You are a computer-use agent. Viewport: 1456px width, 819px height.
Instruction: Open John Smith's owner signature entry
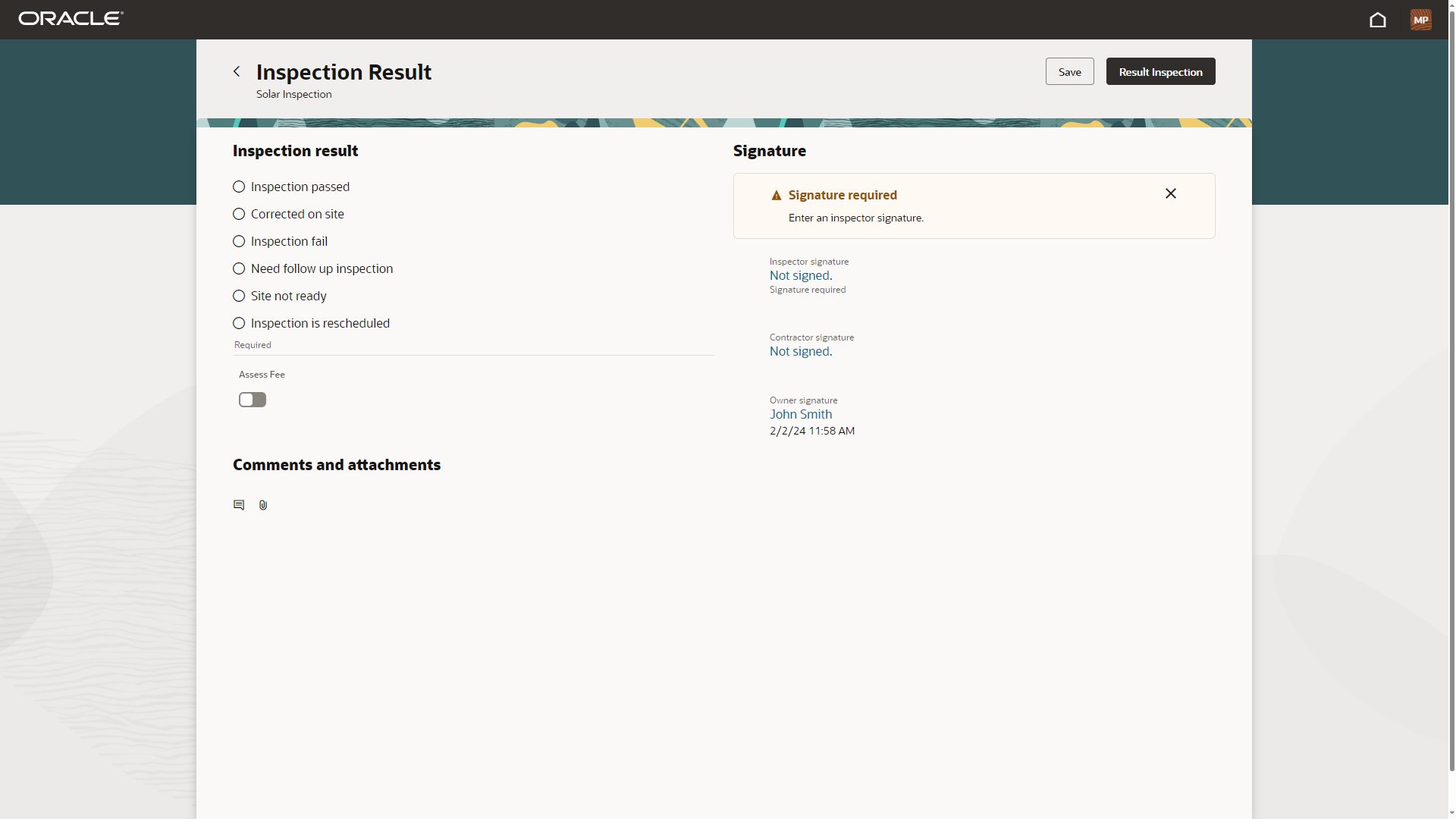[x=801, y=414]
